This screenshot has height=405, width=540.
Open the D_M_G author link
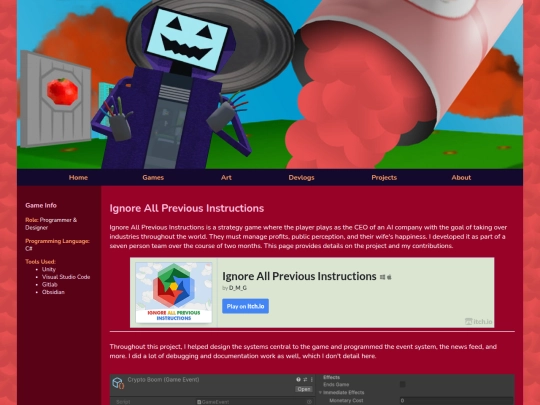[x=238, y=288]
